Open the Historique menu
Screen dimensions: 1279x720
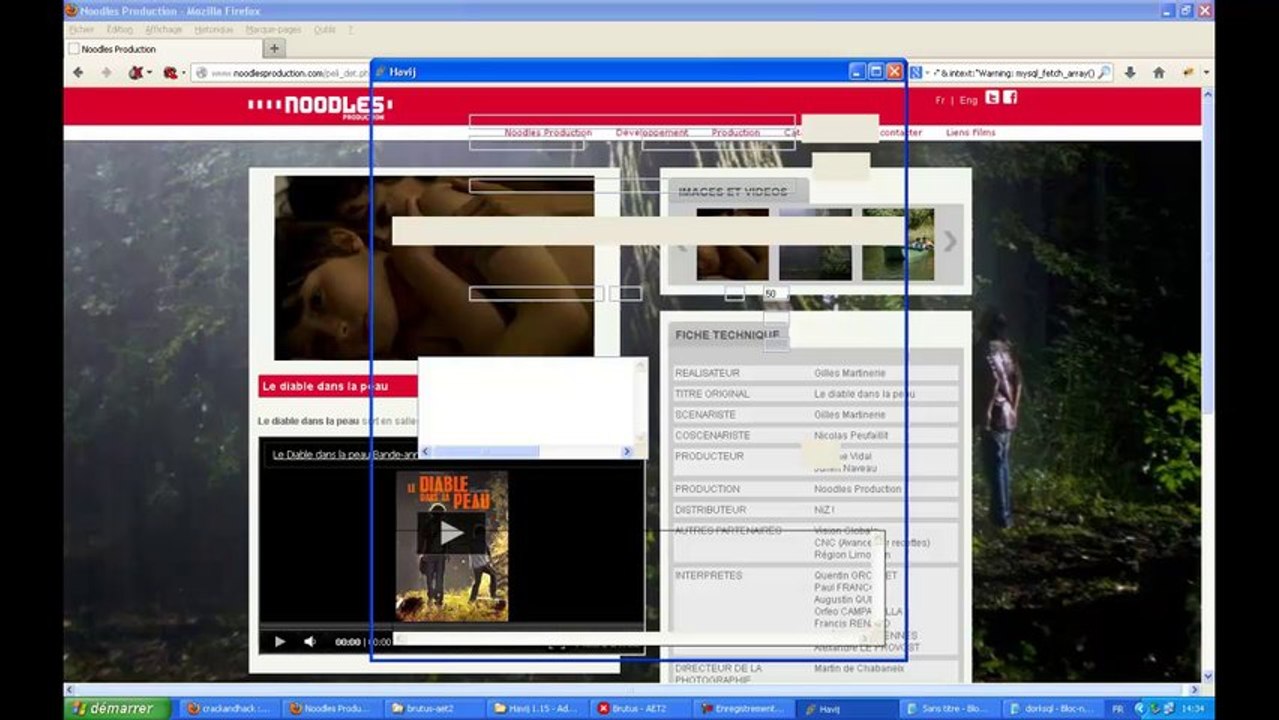(x=214, y=30)
